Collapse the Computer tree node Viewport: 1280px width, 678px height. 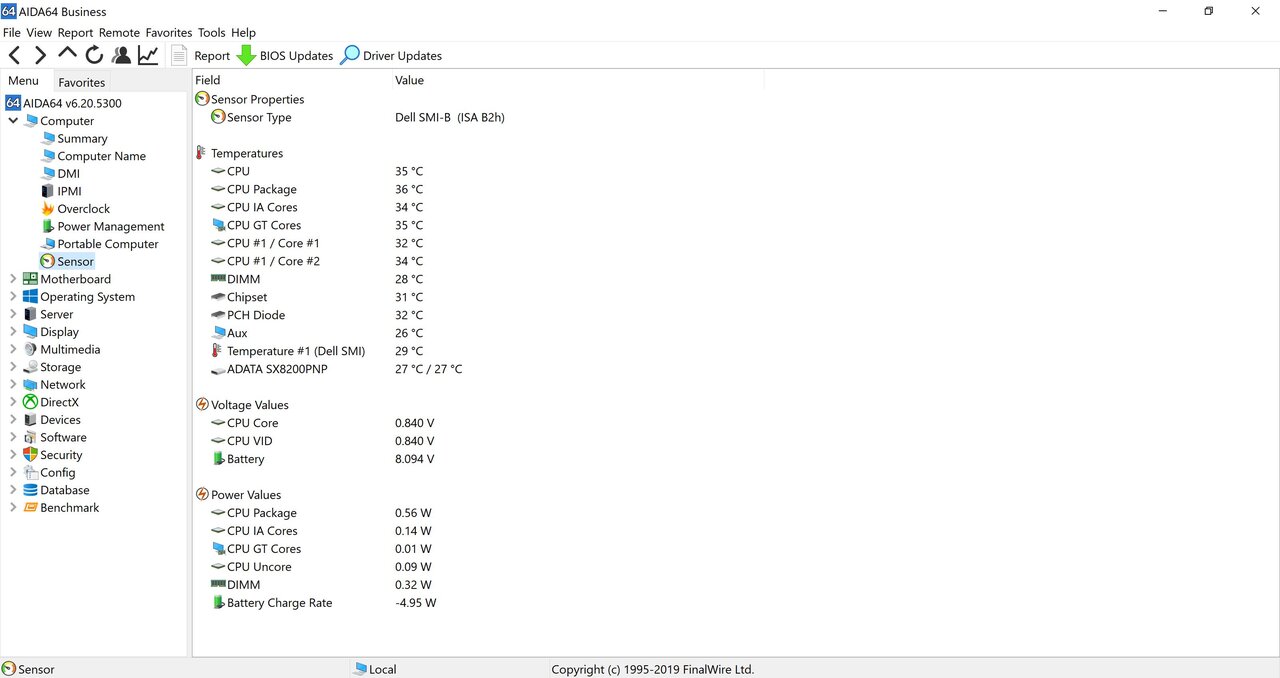[13, 121]
